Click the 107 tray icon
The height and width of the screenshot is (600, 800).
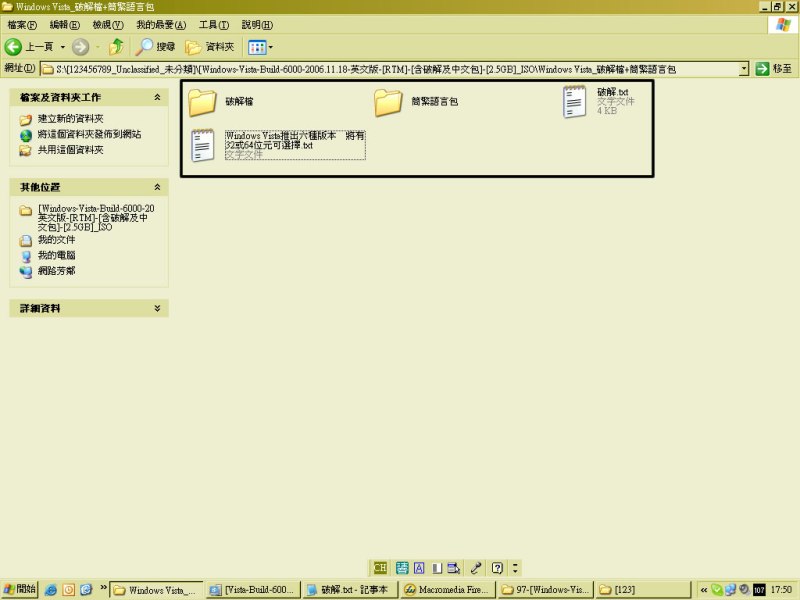tap(759, 590)
